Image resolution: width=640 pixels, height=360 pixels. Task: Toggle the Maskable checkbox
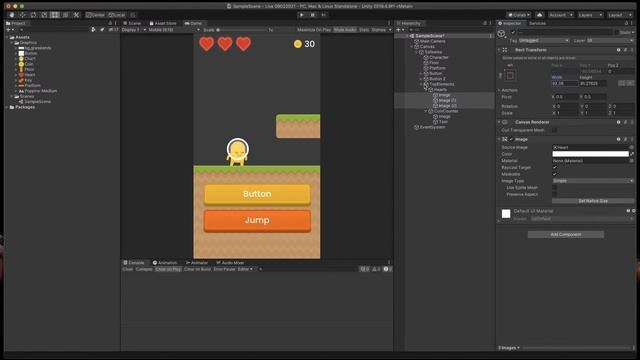pos(554,174)
